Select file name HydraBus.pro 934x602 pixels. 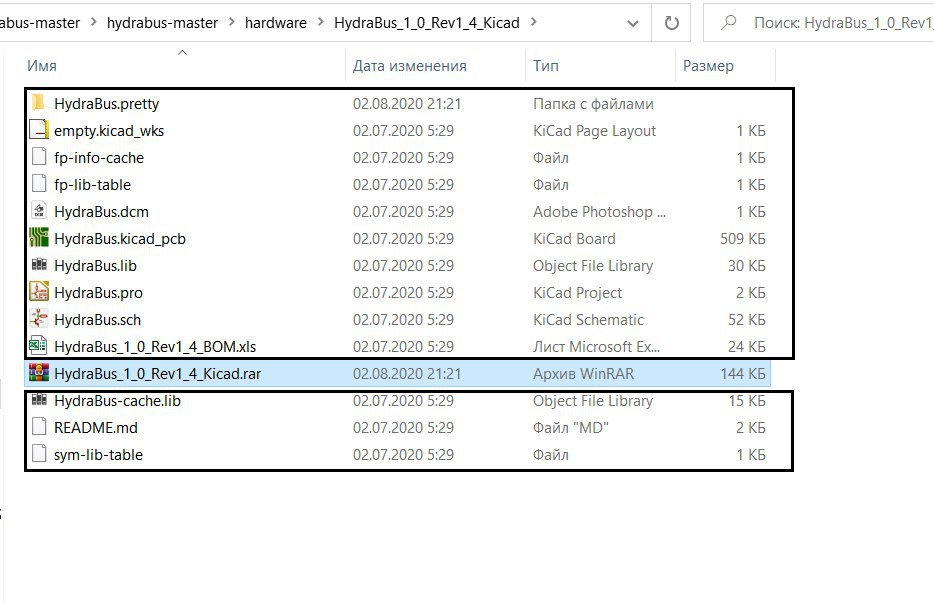pyautogui.click(x=98, y=292)
